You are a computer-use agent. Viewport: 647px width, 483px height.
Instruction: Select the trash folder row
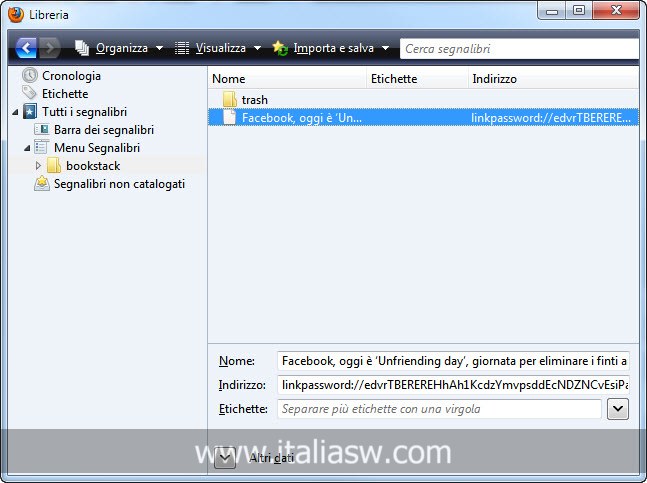(x=423, y=100)
